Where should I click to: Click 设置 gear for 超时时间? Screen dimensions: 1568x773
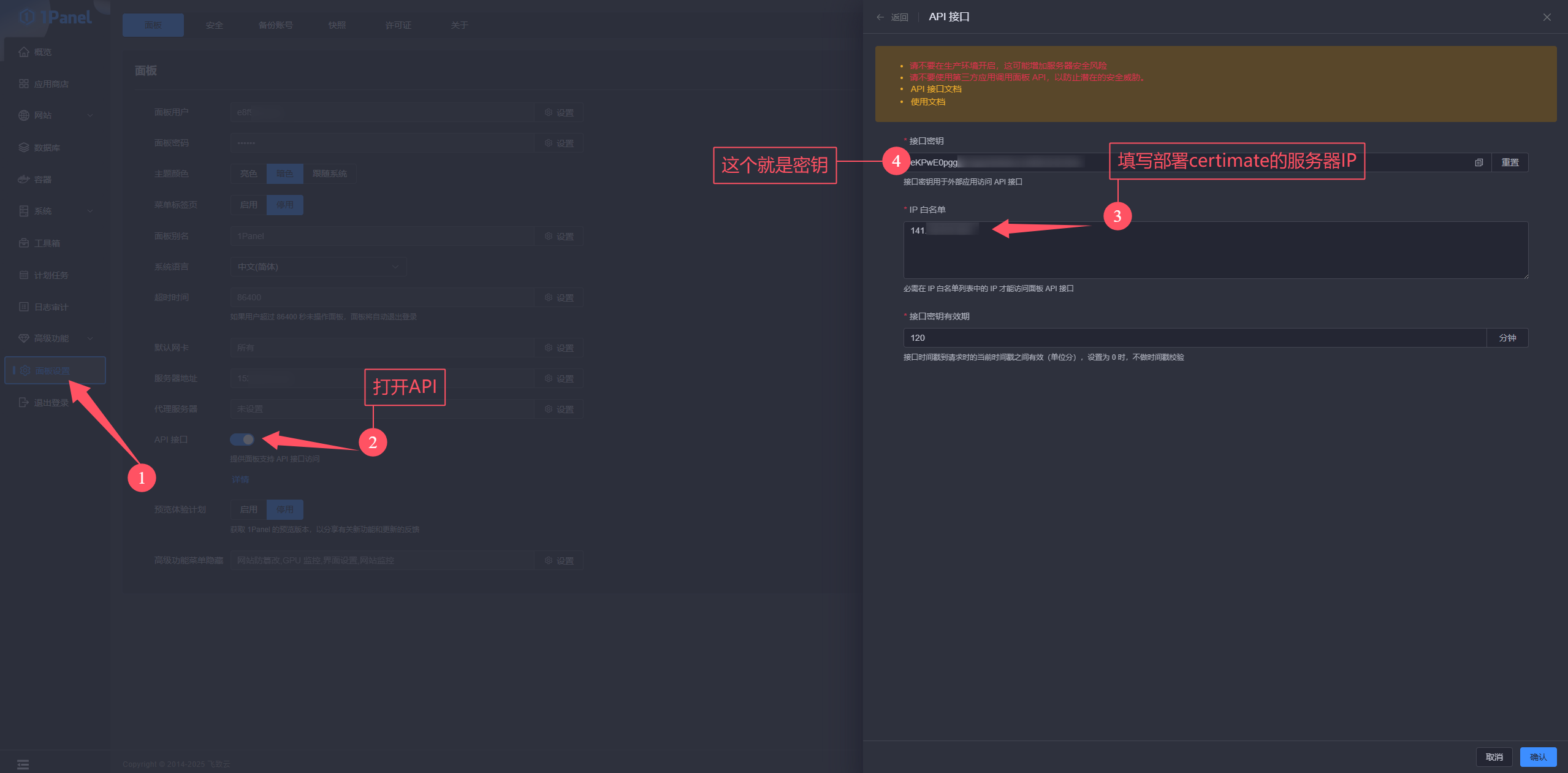[x=559, y=298]
